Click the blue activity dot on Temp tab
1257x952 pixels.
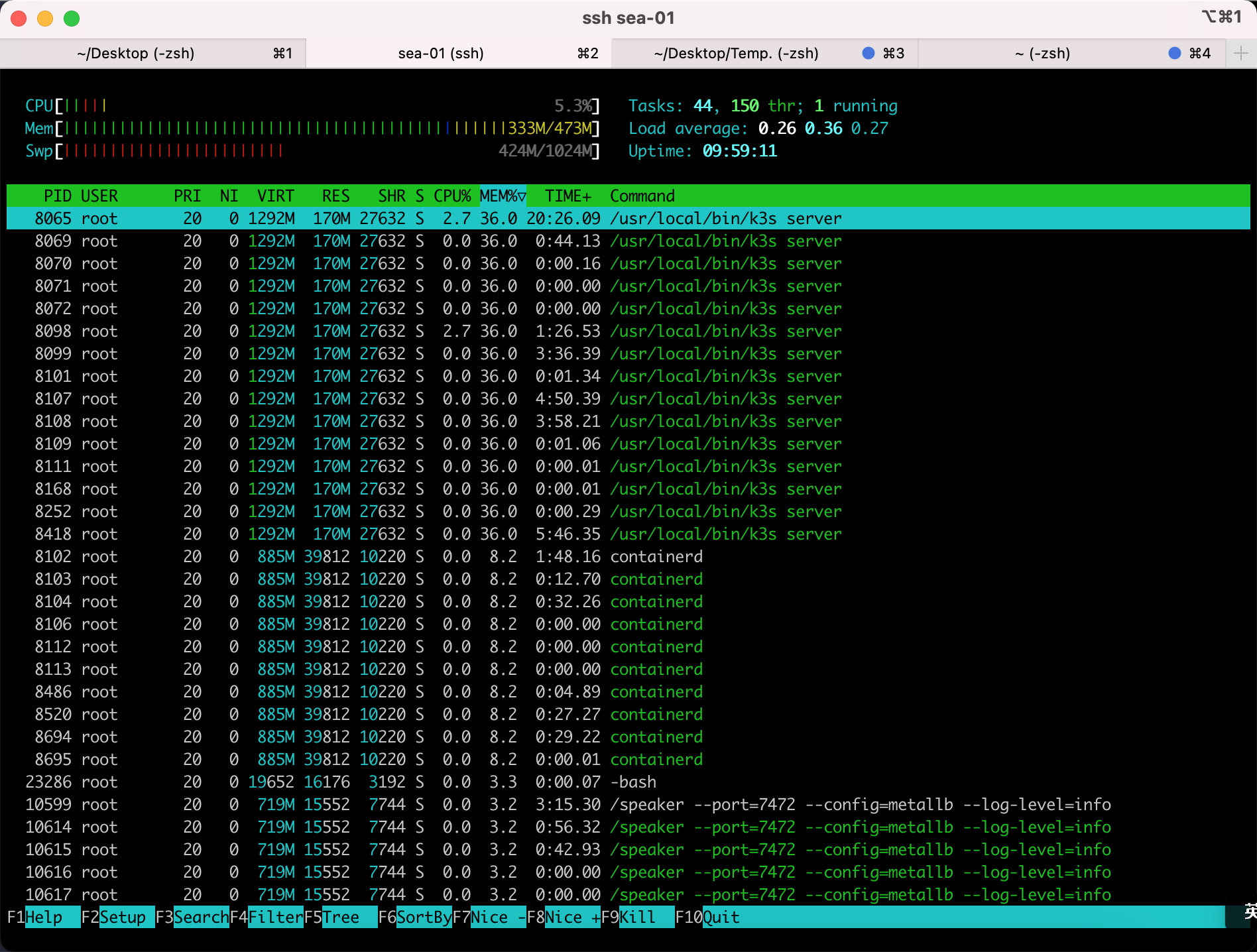[868, 53]
